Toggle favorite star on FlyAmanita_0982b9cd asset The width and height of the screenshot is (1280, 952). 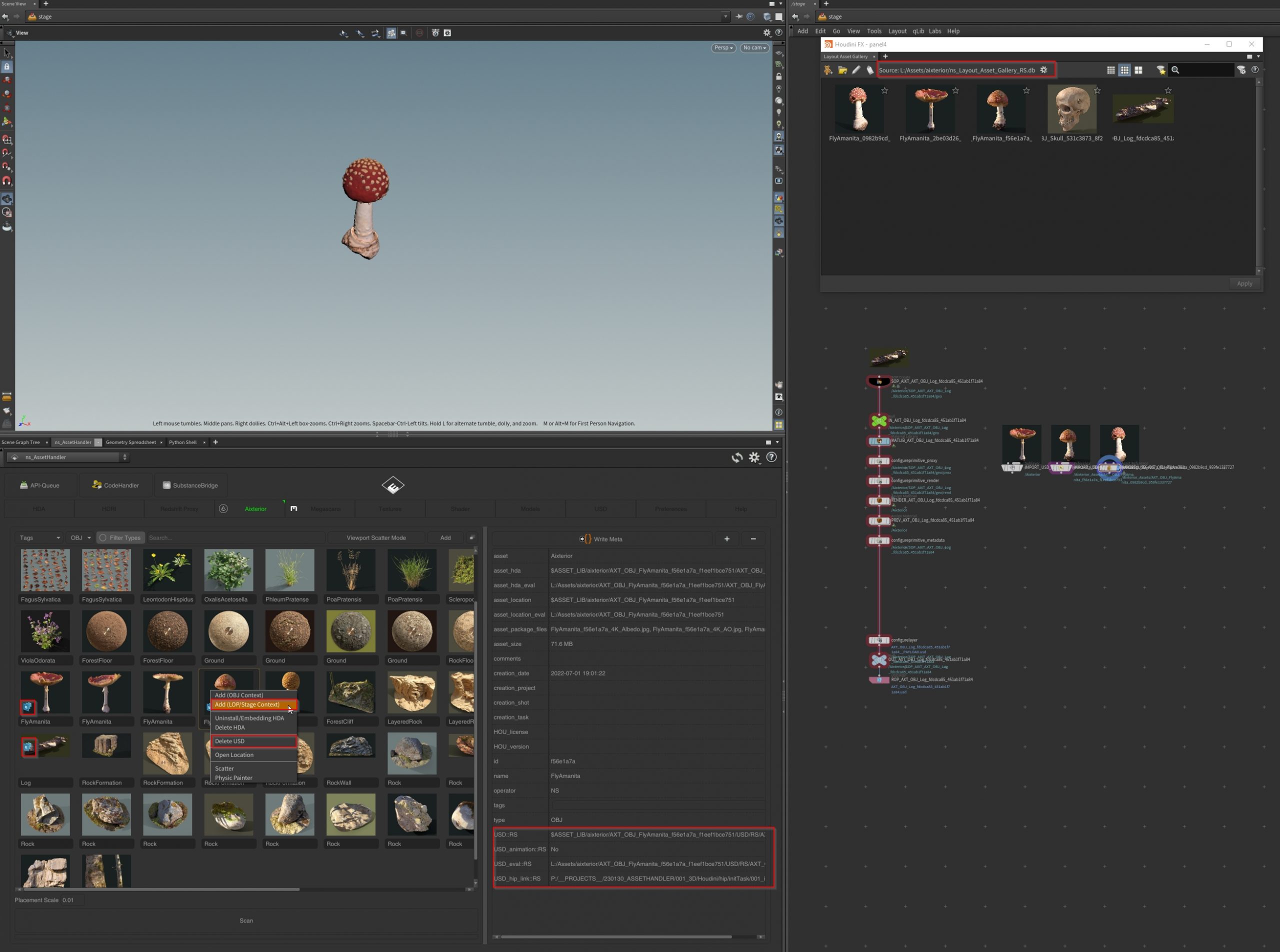(x=884, y=90)
